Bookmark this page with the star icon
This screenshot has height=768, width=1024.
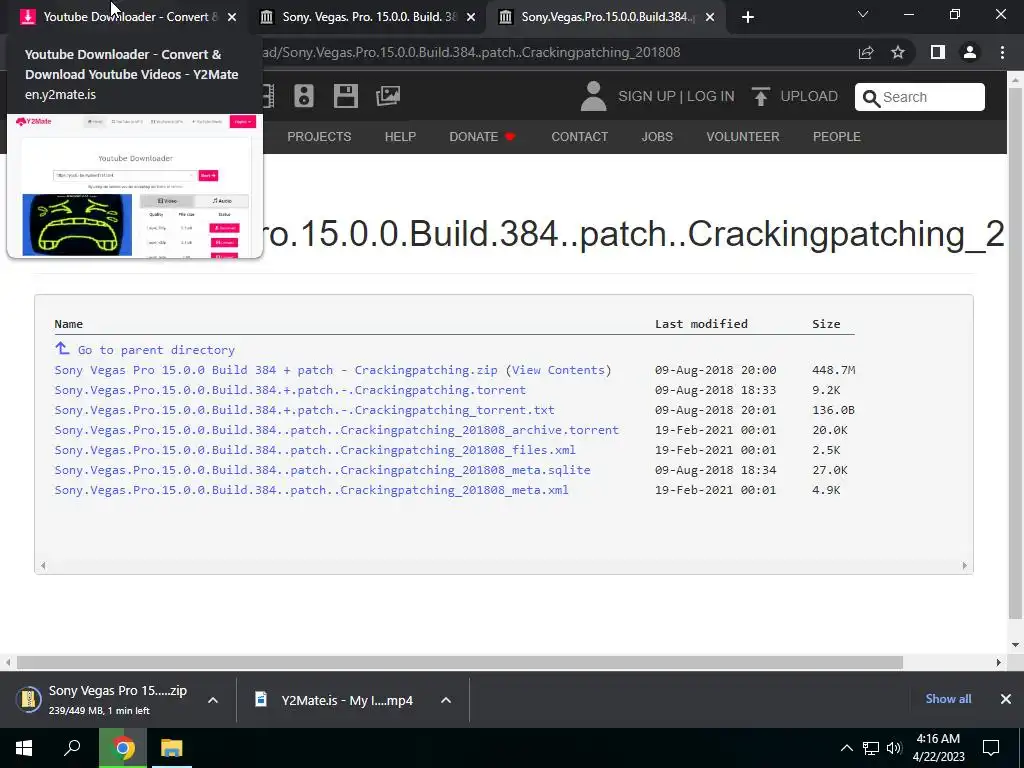tap(898, 52)
